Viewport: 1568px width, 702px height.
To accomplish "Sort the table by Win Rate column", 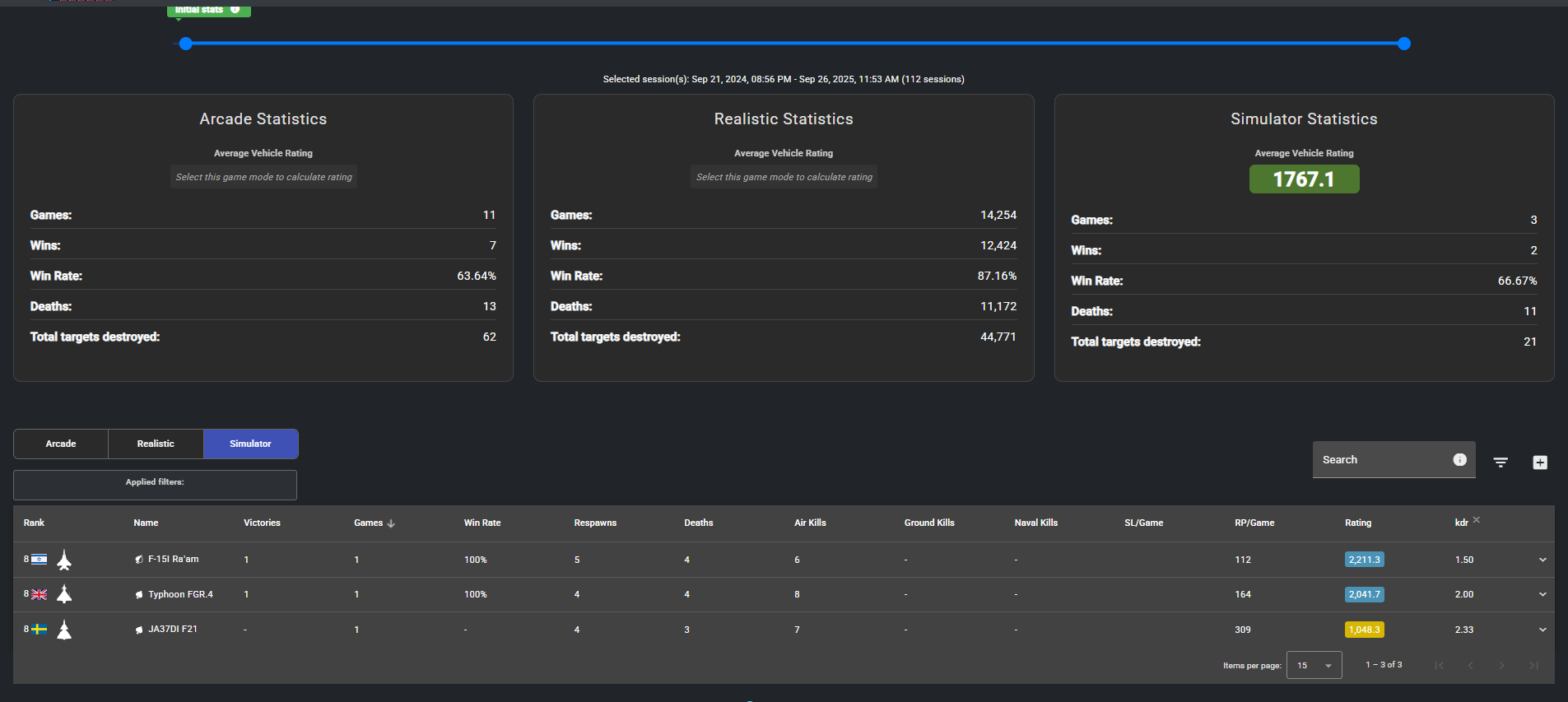I will 482,523.
